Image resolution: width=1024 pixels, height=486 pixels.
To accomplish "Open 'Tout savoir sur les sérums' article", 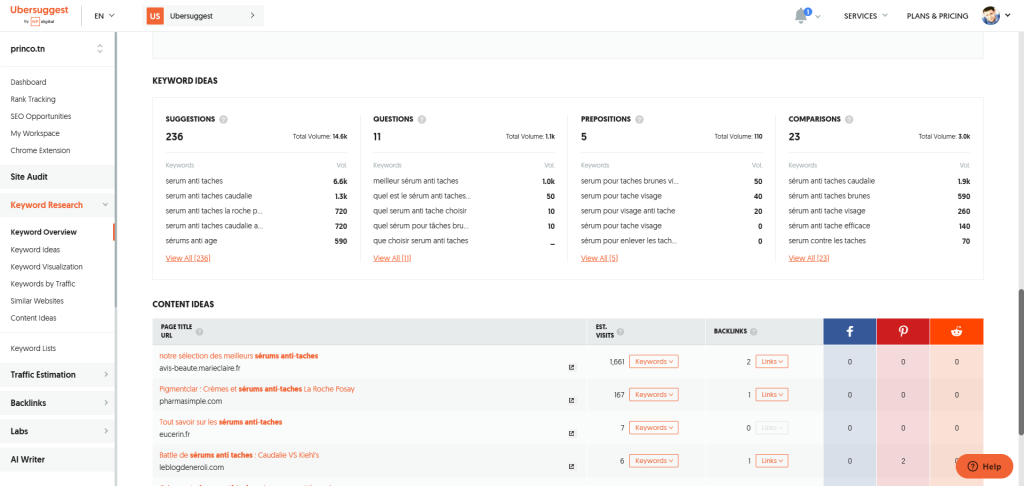I will pos(221,422).
